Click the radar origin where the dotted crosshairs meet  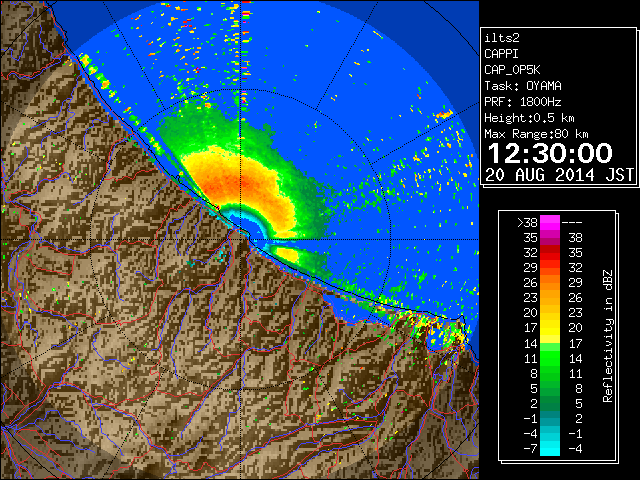(241, 240)
